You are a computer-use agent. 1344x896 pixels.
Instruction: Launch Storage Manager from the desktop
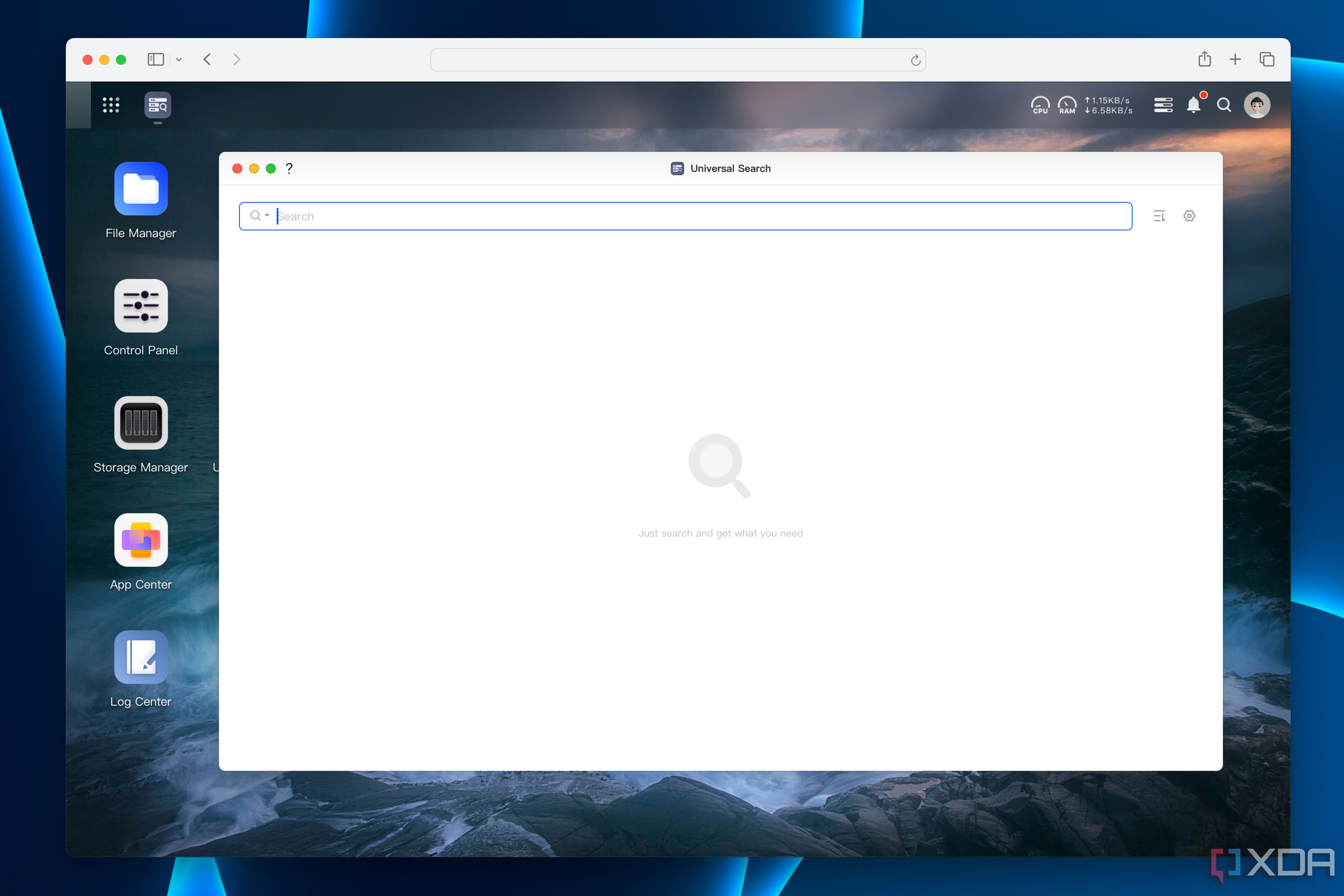[x=141, y=423]
